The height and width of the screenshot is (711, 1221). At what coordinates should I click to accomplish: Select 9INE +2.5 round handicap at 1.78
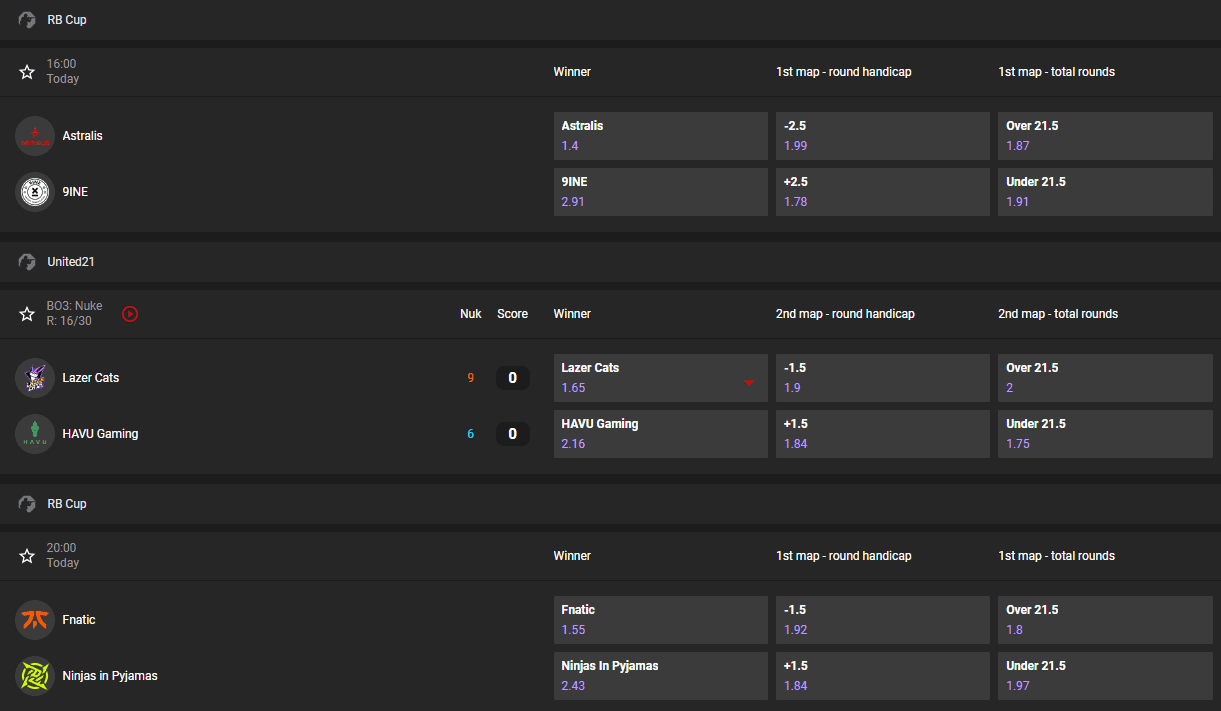883,192
